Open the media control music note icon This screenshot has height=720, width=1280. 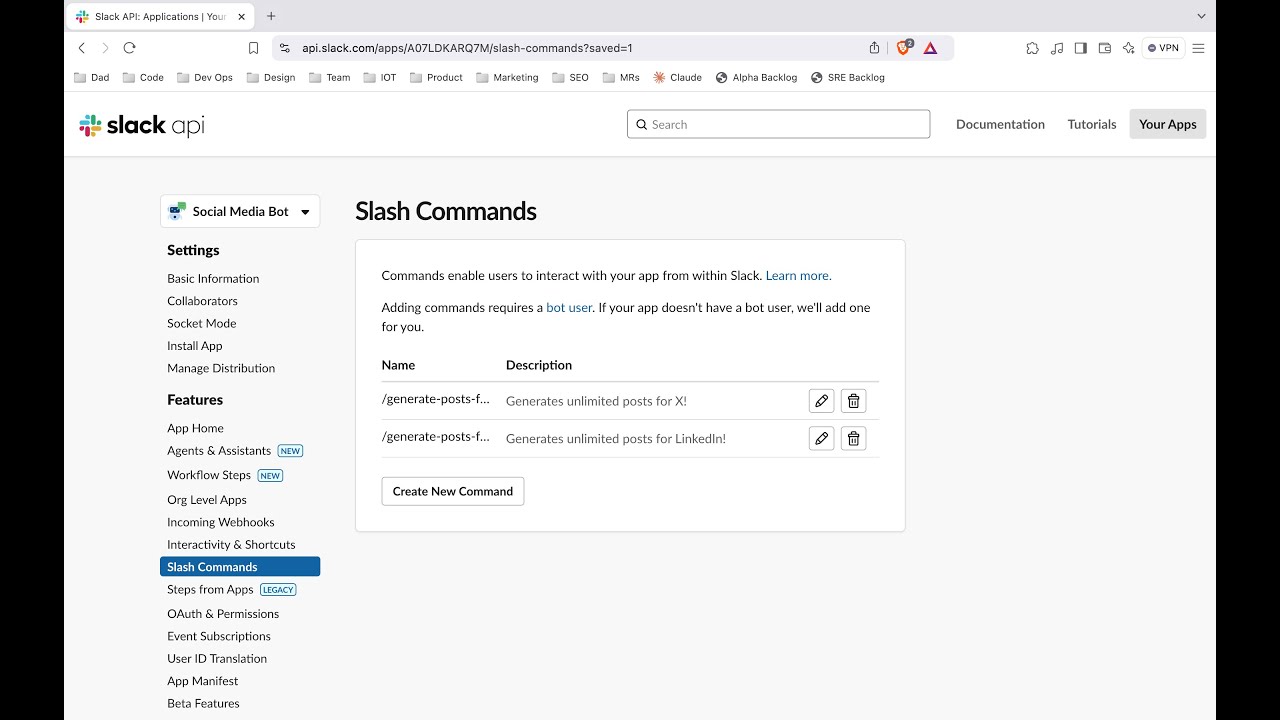tap(1057, 48)
